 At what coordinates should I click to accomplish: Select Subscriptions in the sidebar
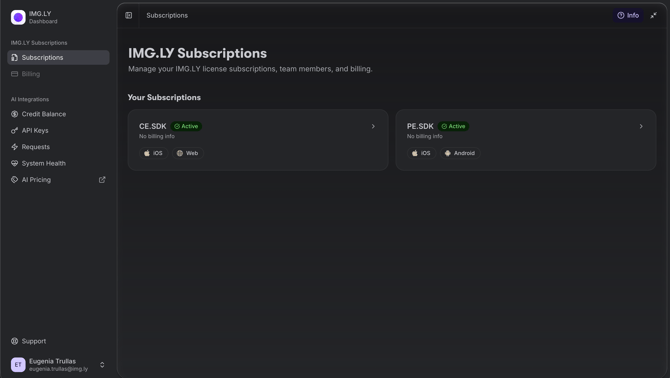(x=58, y=57)
